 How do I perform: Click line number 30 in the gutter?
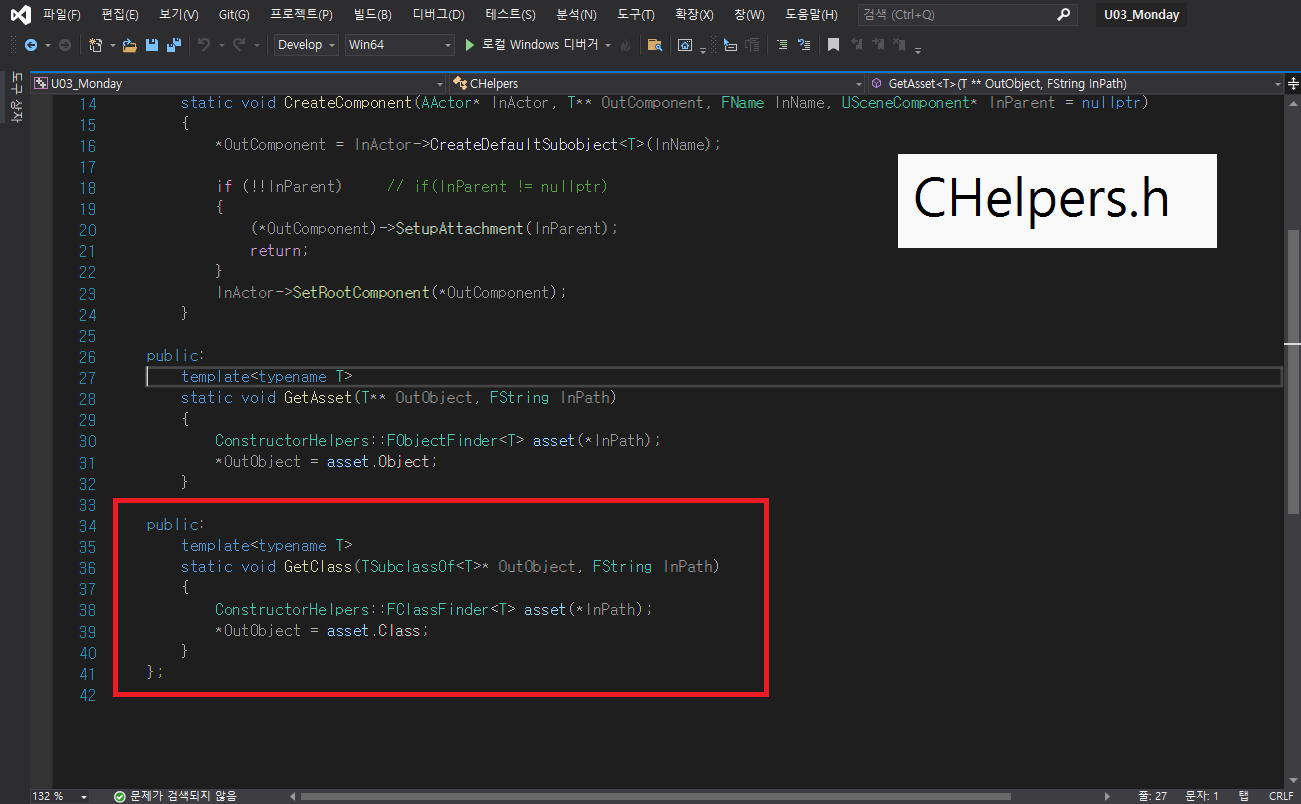86,441
